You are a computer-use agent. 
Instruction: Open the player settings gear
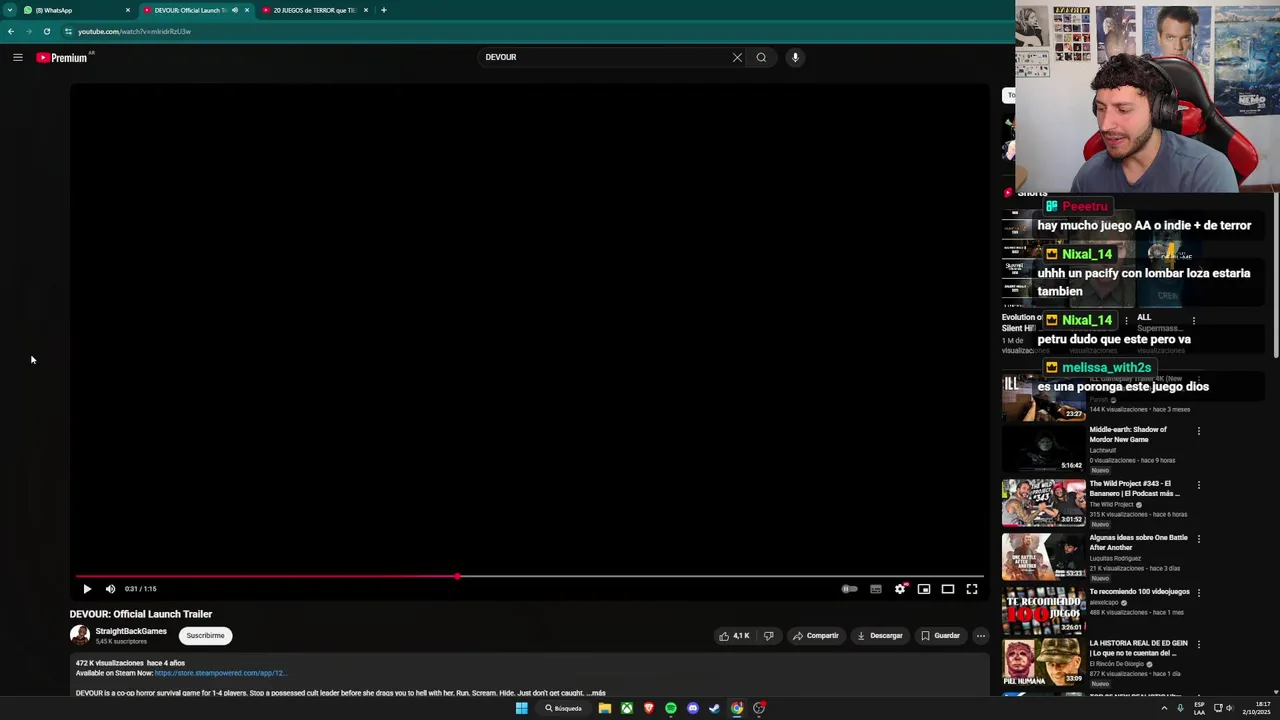click(900, 589)
